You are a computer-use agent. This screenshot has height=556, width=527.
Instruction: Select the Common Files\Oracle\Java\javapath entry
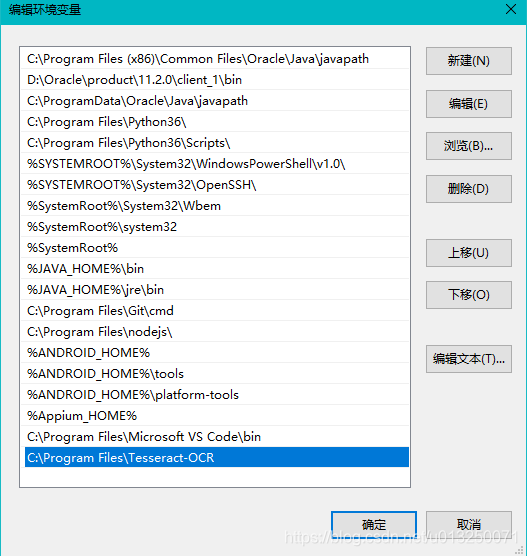[x=215, y=59]
